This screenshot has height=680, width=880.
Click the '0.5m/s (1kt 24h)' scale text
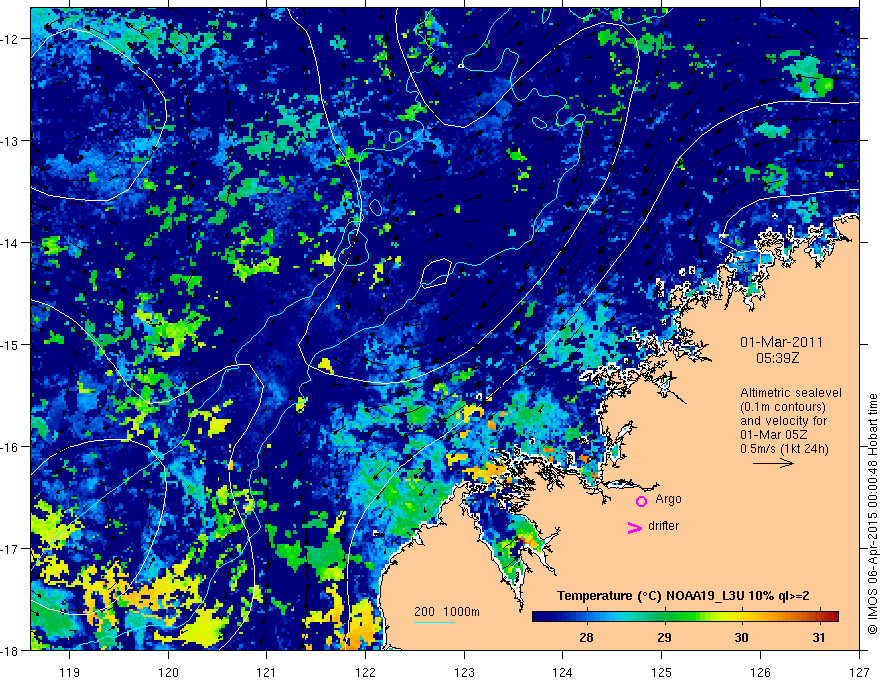pos(784,449)
